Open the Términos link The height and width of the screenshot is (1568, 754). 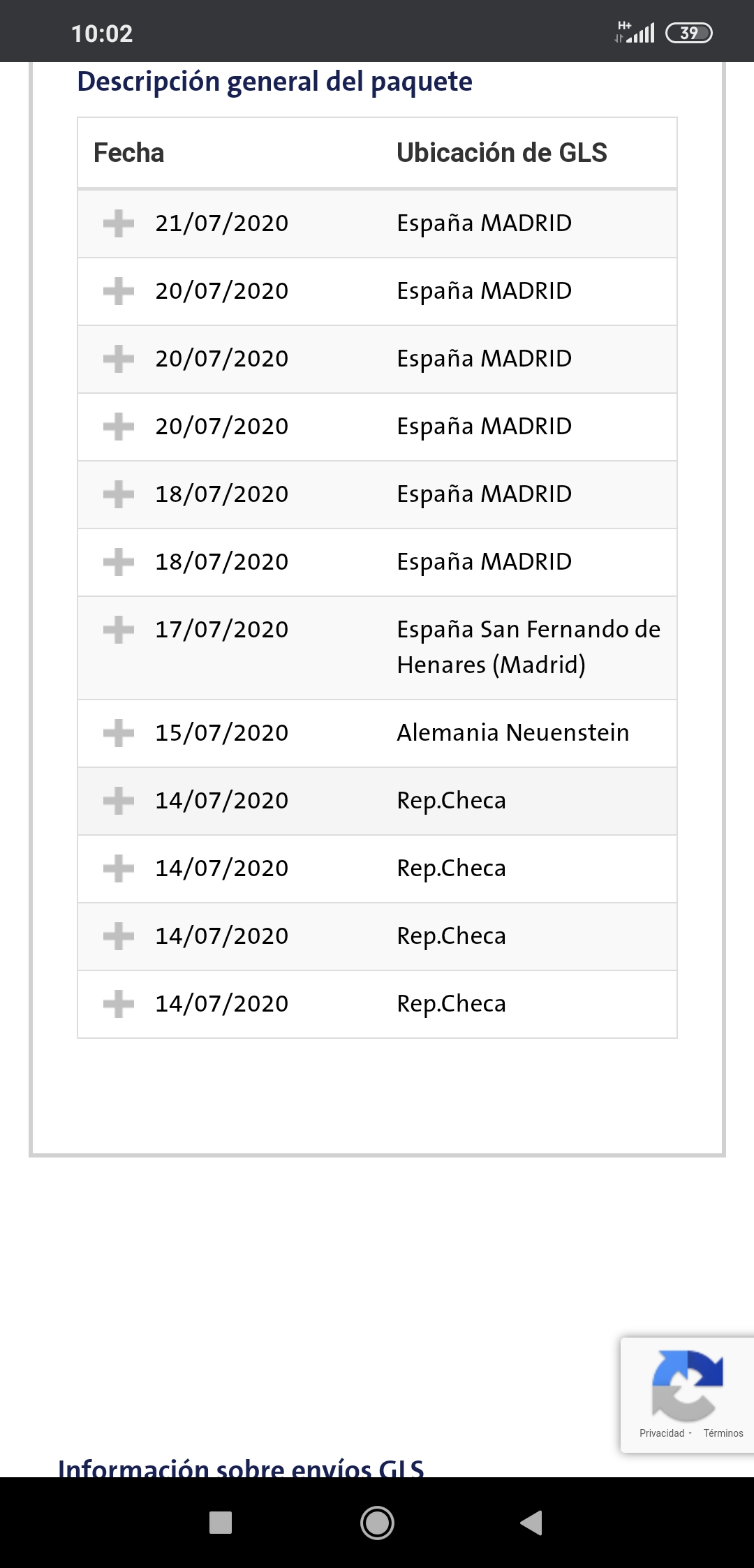[723, 1433]
